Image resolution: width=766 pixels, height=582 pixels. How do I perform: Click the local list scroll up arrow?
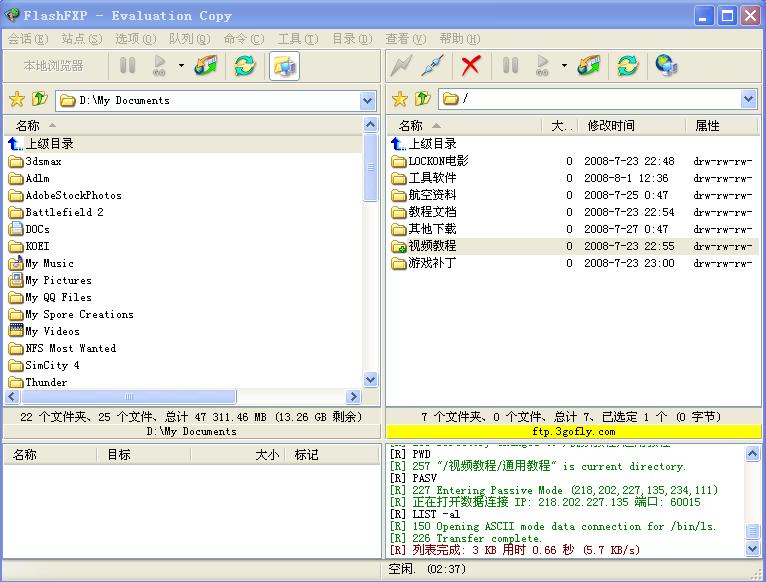click(x=371, y=125)
